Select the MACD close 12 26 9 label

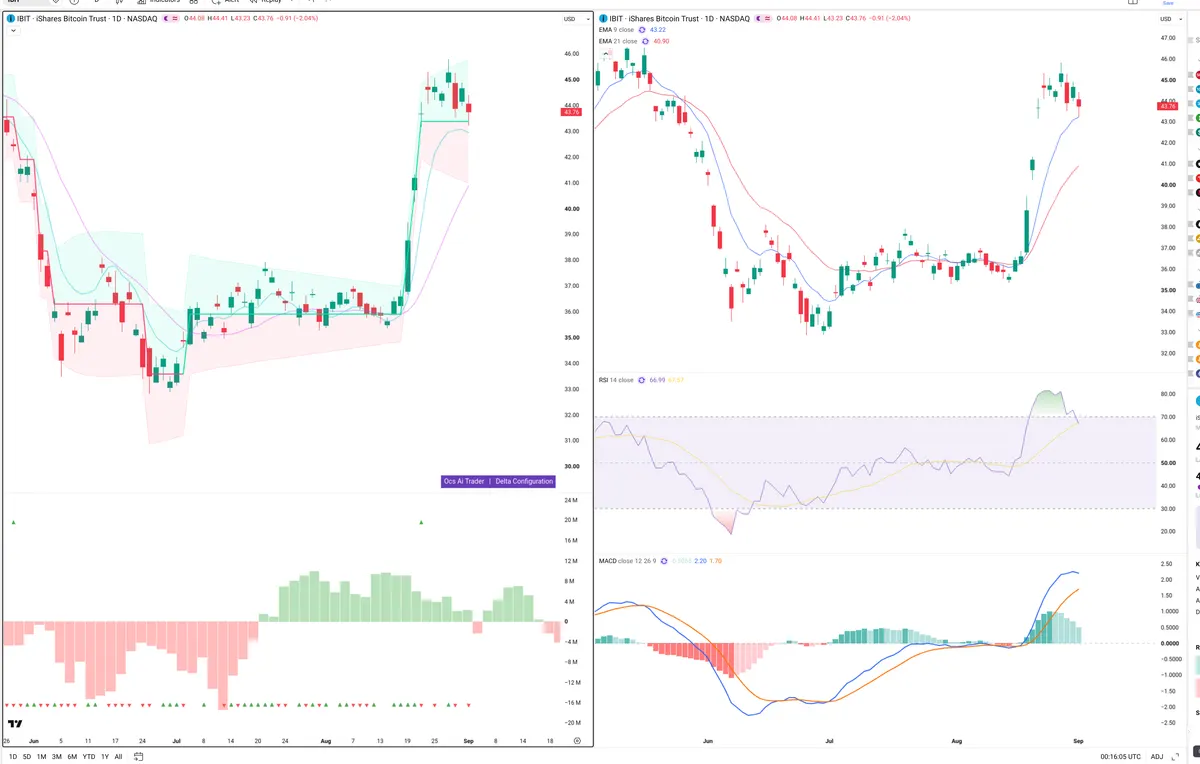(628, 561)
